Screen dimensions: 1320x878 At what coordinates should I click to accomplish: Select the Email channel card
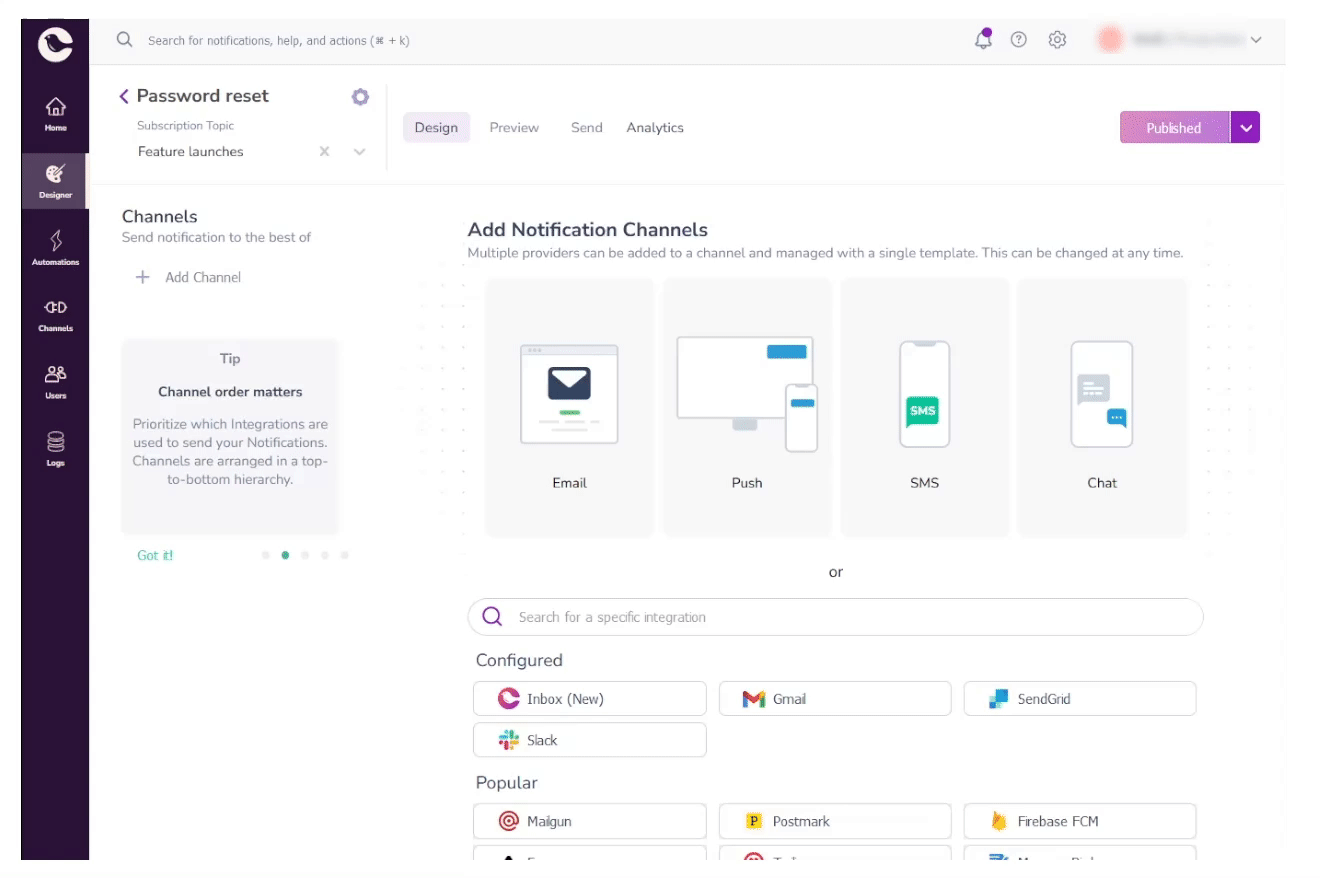[x=569, y=407]
